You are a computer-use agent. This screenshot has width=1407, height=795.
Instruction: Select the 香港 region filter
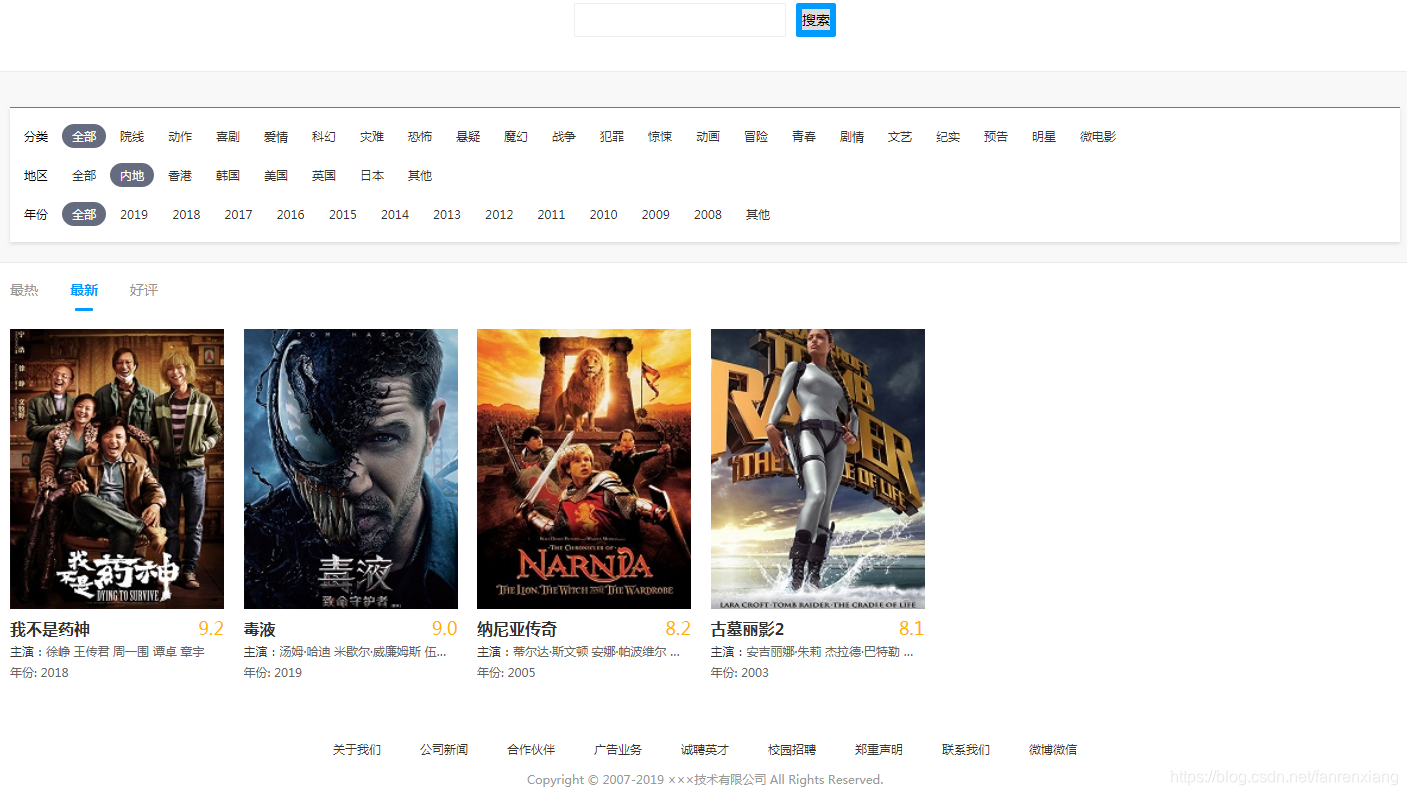pyautogui.click(x=180, y=175)
